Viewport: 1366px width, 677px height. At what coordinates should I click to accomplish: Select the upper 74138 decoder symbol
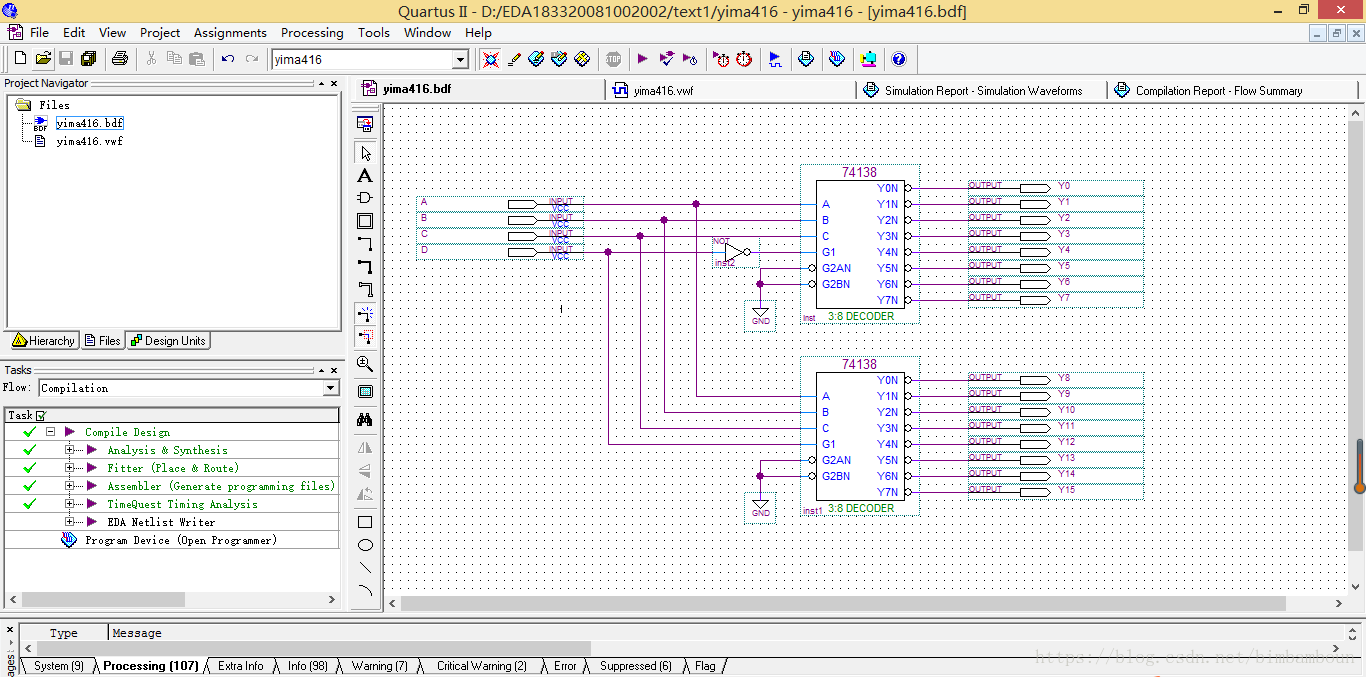(x=860, y=244)
